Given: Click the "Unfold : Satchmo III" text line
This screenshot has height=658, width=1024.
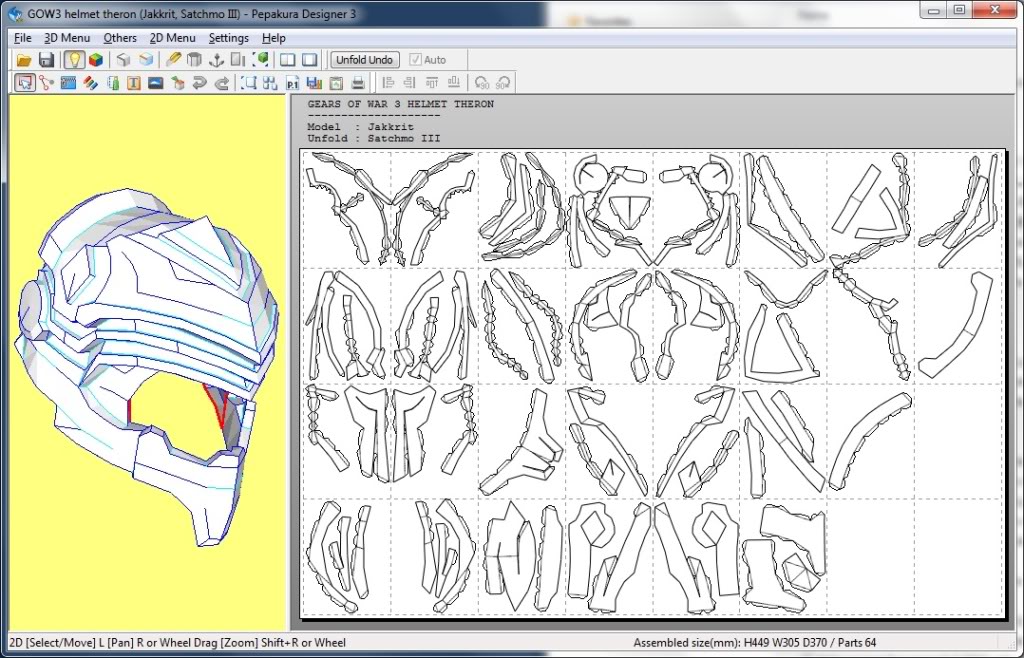Looking at the screenshot, I should coord(374,138).
